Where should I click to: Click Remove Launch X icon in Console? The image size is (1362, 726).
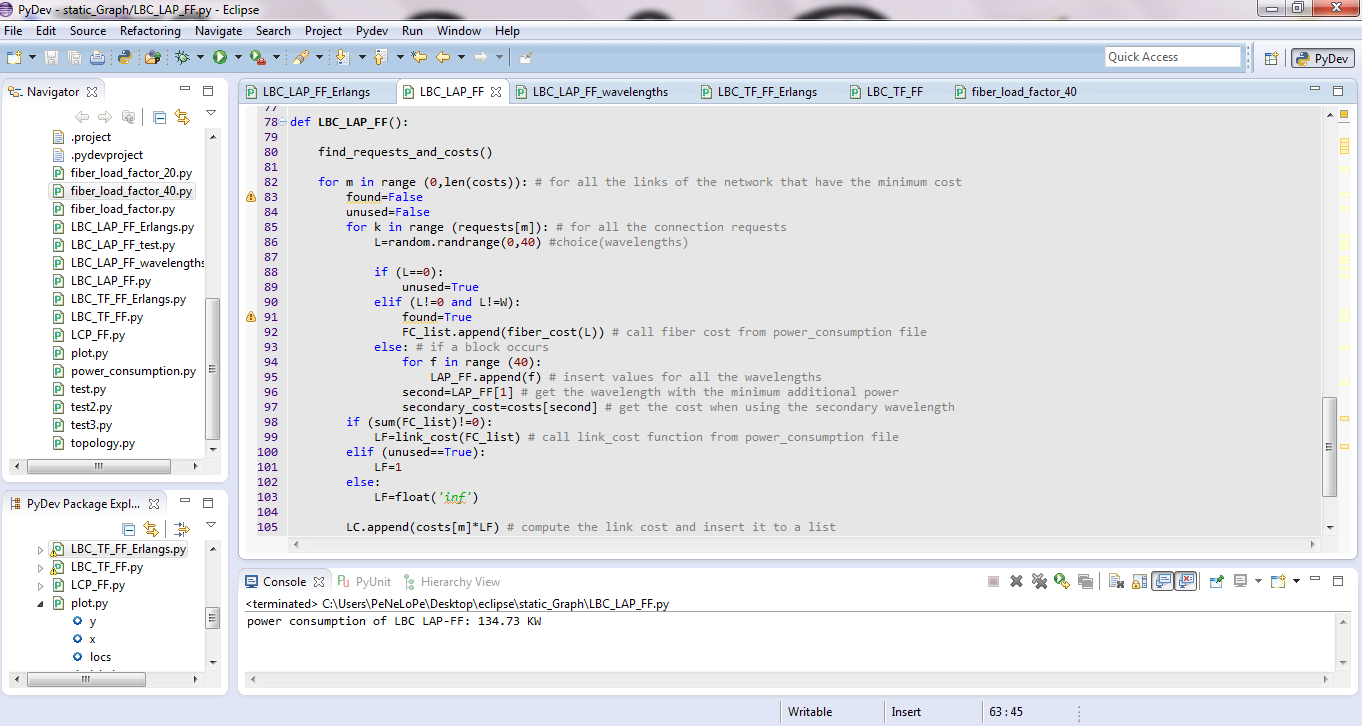click(1016, 581)
